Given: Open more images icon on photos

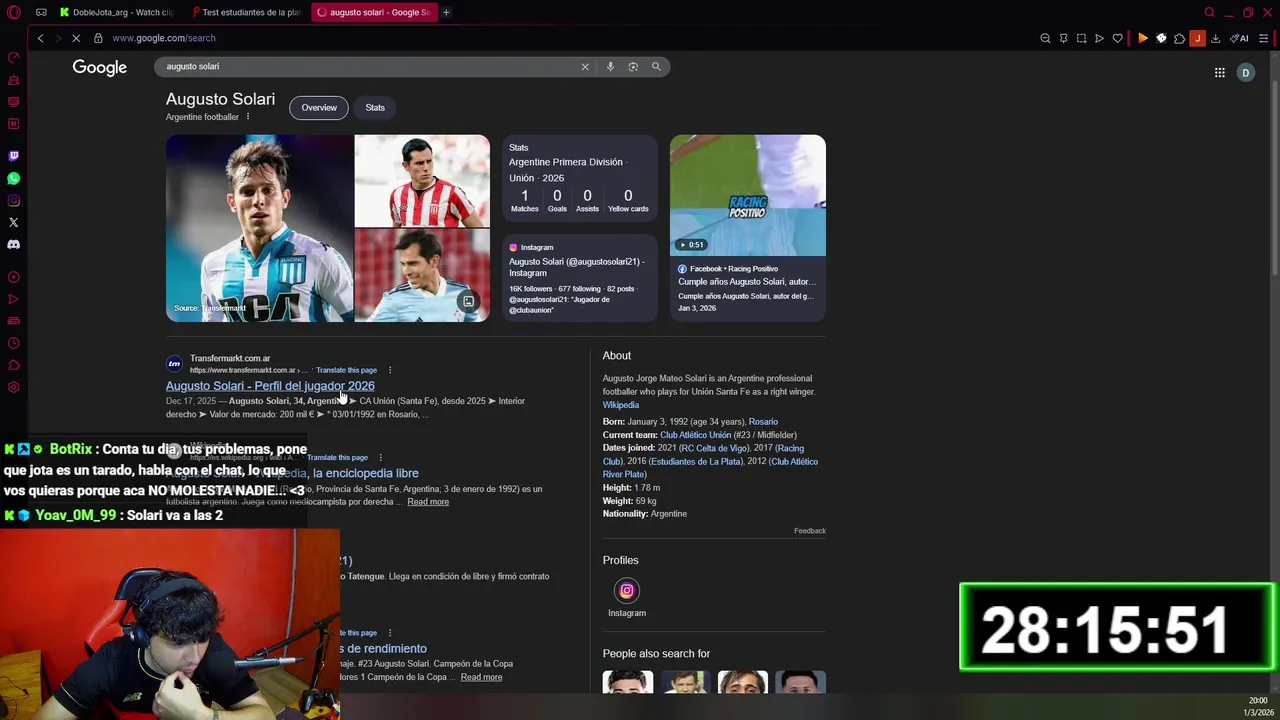Looking at the screenshot, I should 468,301.
